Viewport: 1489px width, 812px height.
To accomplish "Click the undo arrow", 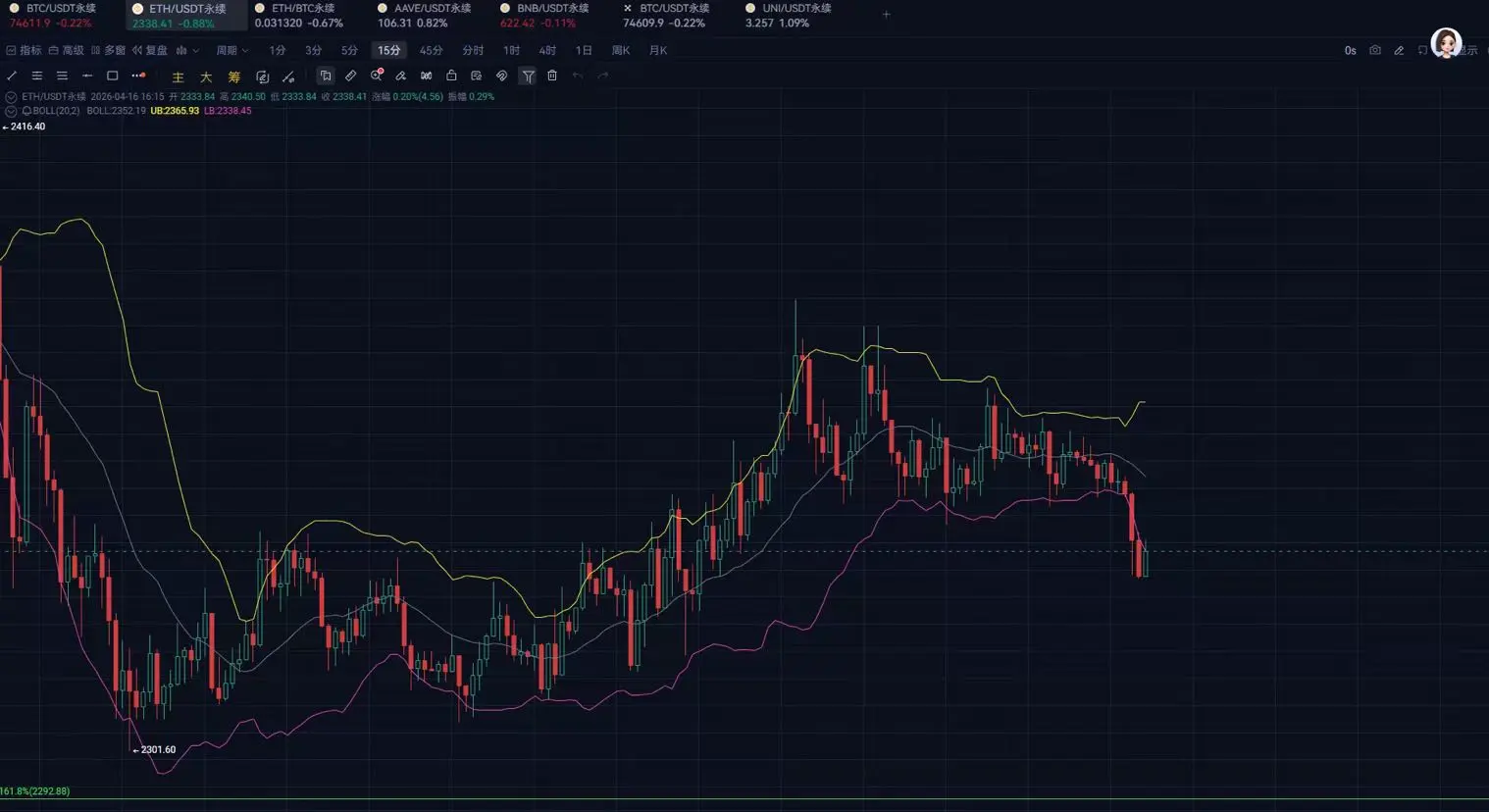I will 578,76.
